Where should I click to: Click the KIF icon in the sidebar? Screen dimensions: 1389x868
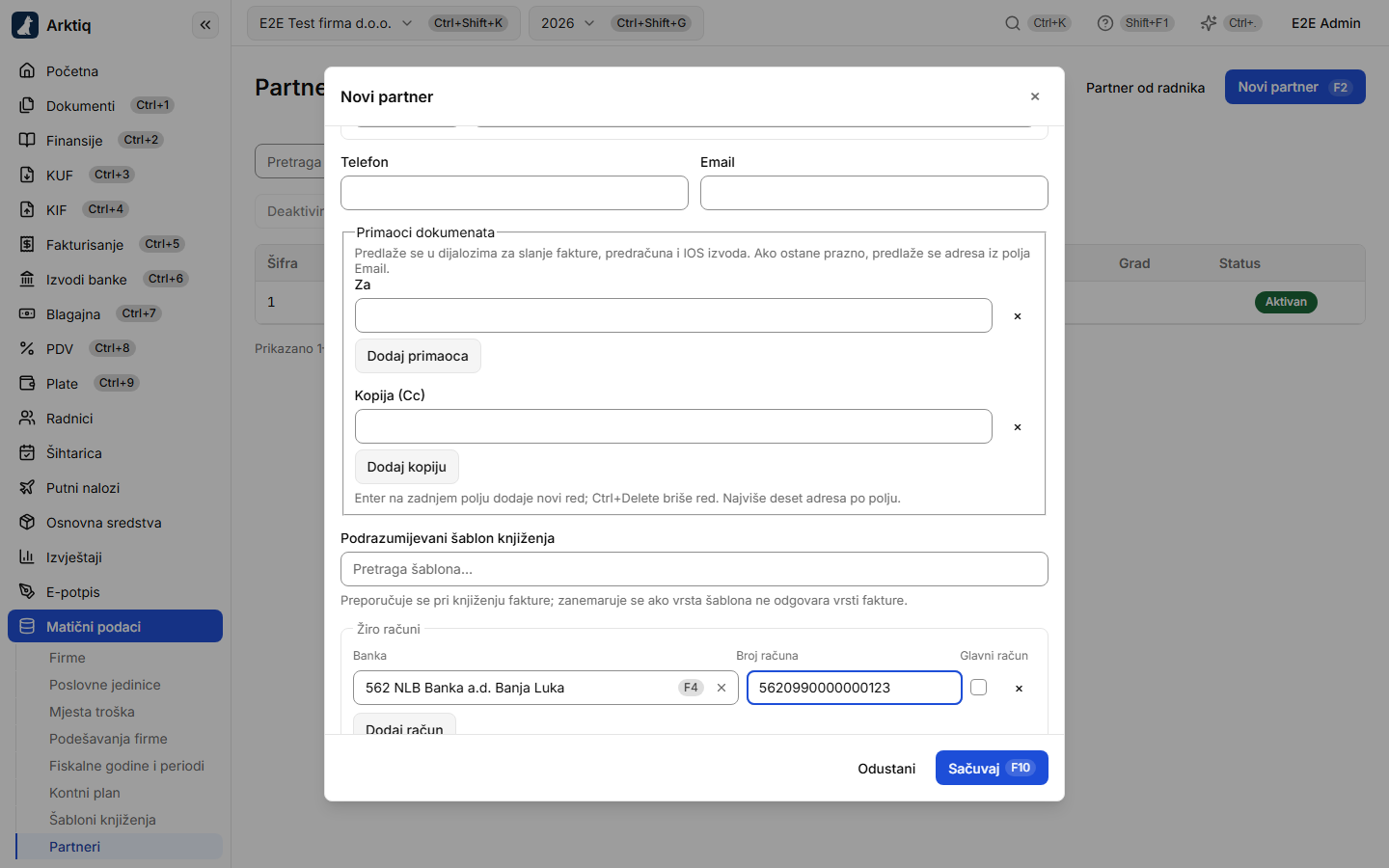coord(27,210)
